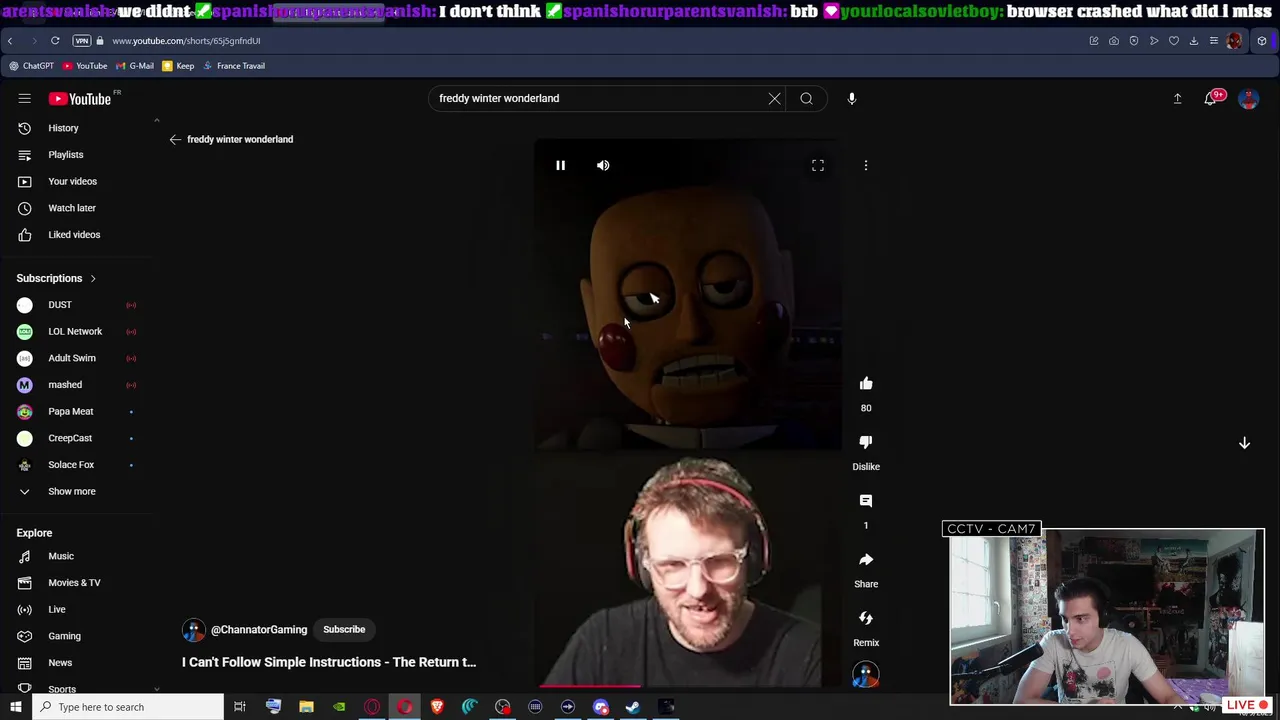
Task: Go to YouTube home via logo
Action: 79,98
